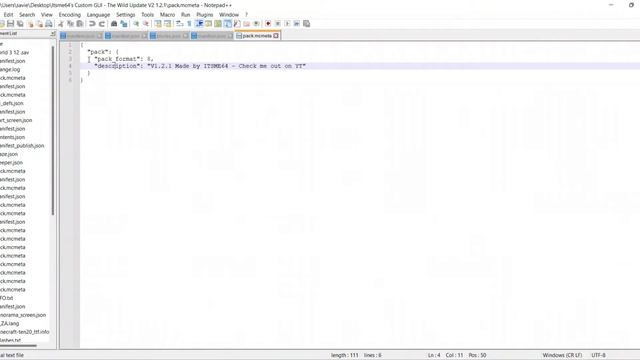640x360 pixels.
Task: Select the ten20_ttf.info file entry
Action: 24,332
